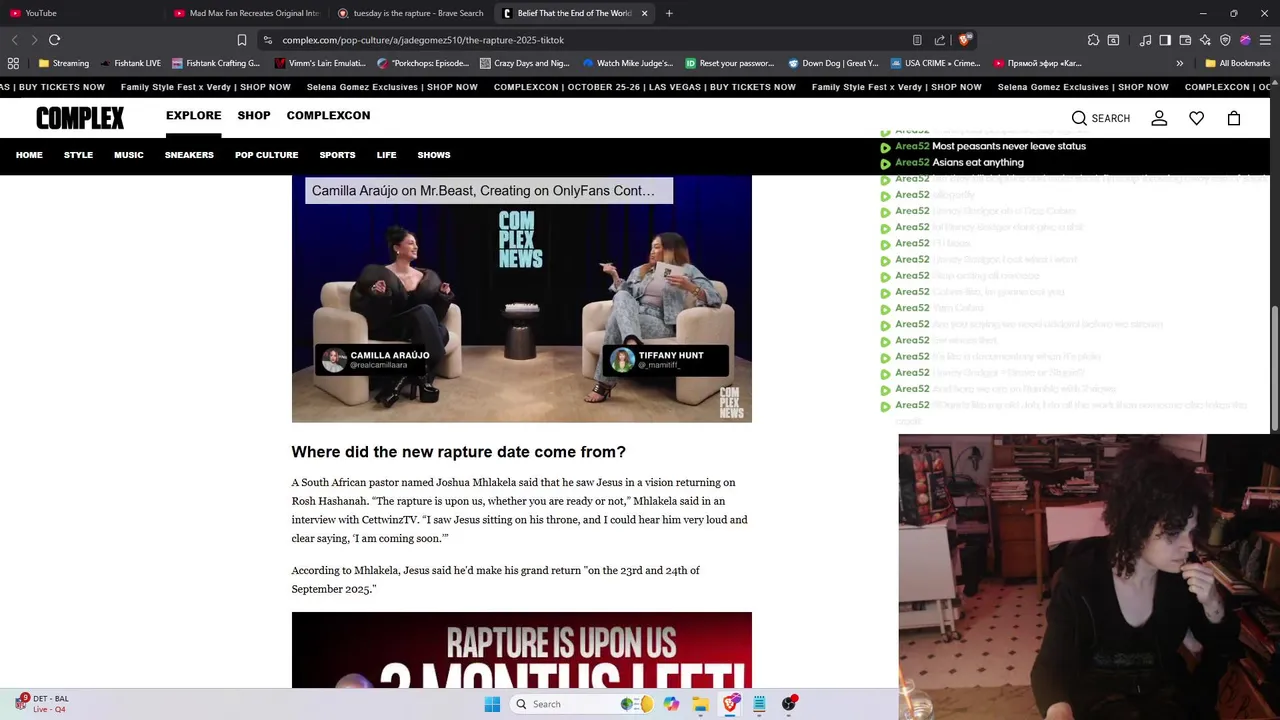Open the Brave Wallet icon
The width and height of the screenshot is (1280, 720).
(x=1185, y=40)
